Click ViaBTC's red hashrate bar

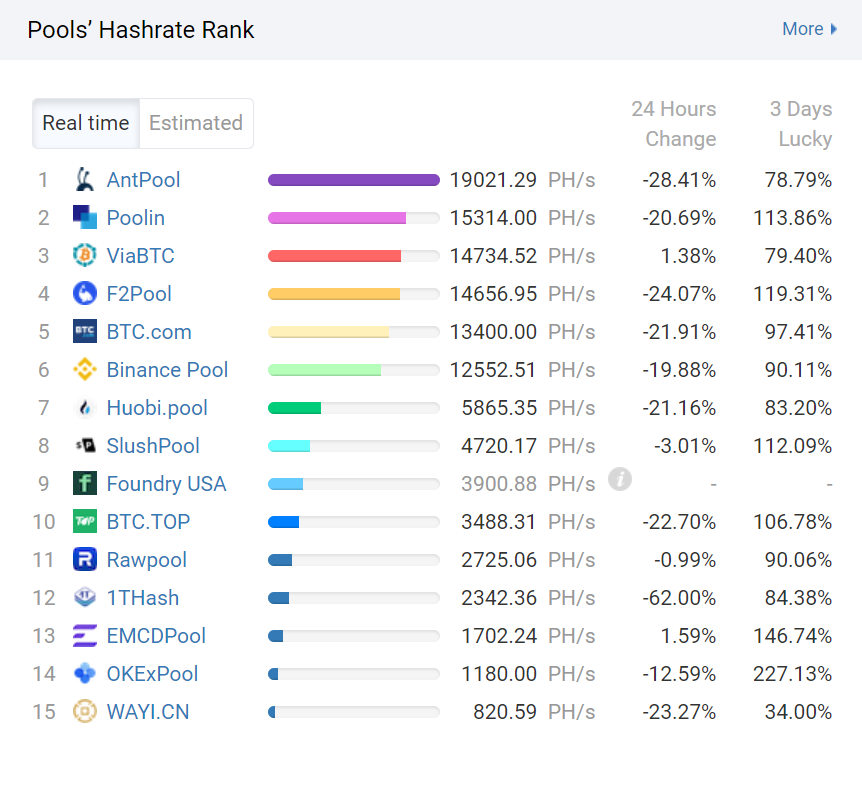point(334,256)
